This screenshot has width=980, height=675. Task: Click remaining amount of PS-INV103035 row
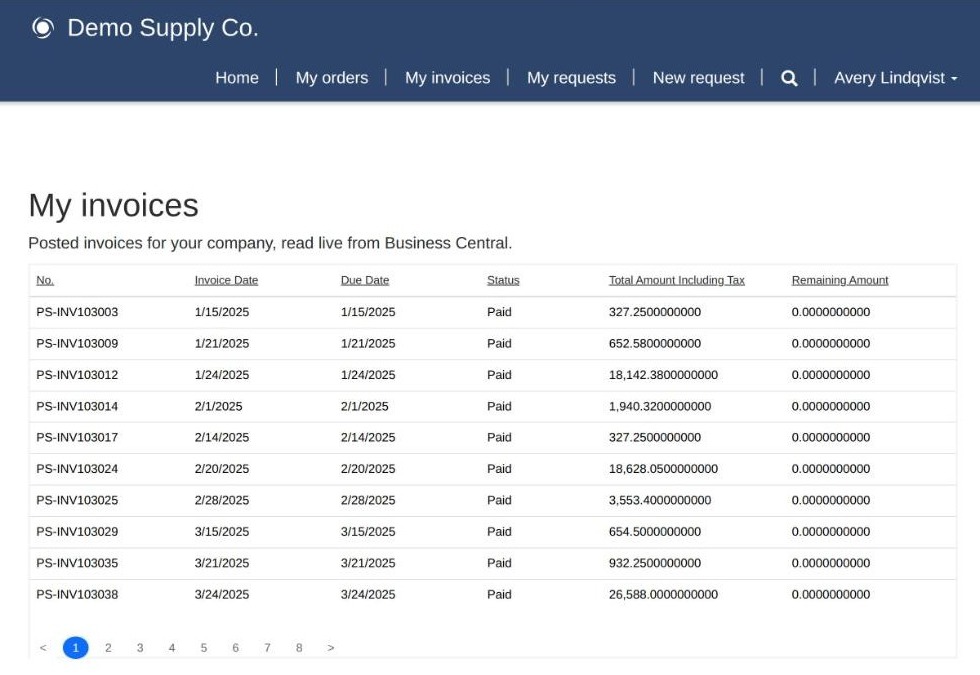click(831, 563)
